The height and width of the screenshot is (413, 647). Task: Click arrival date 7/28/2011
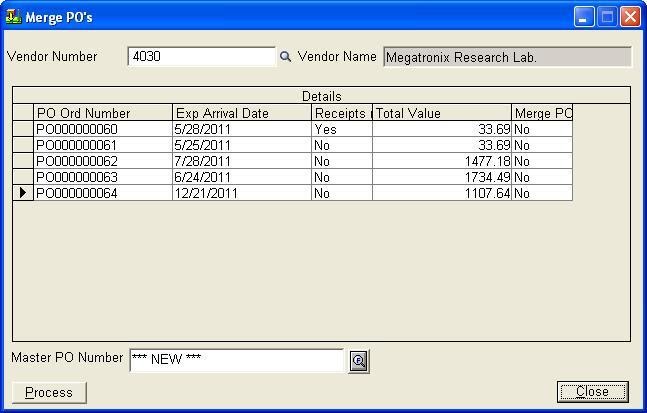(242, 161)
